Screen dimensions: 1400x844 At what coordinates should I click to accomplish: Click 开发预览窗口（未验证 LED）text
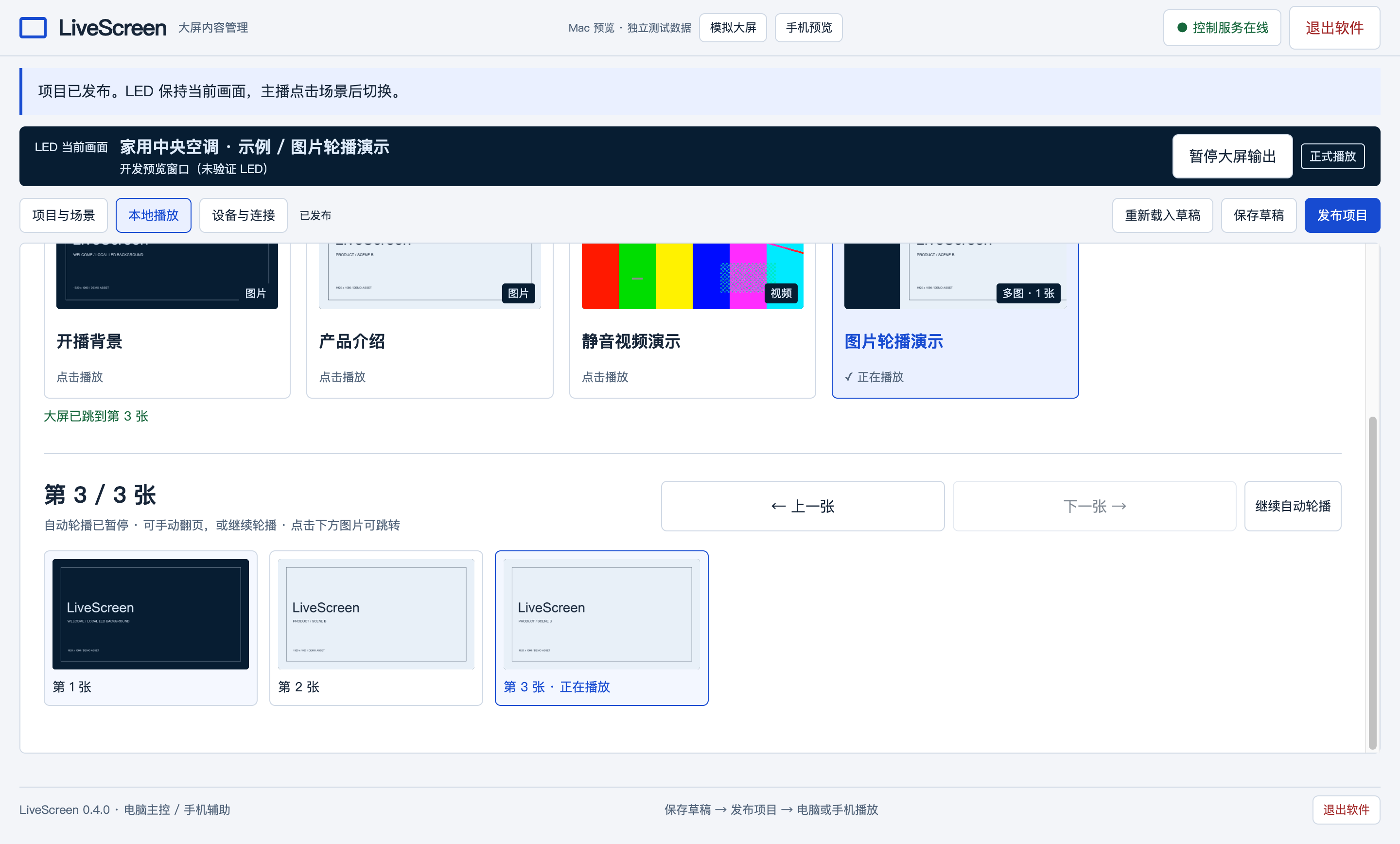[x=193, y=169]
